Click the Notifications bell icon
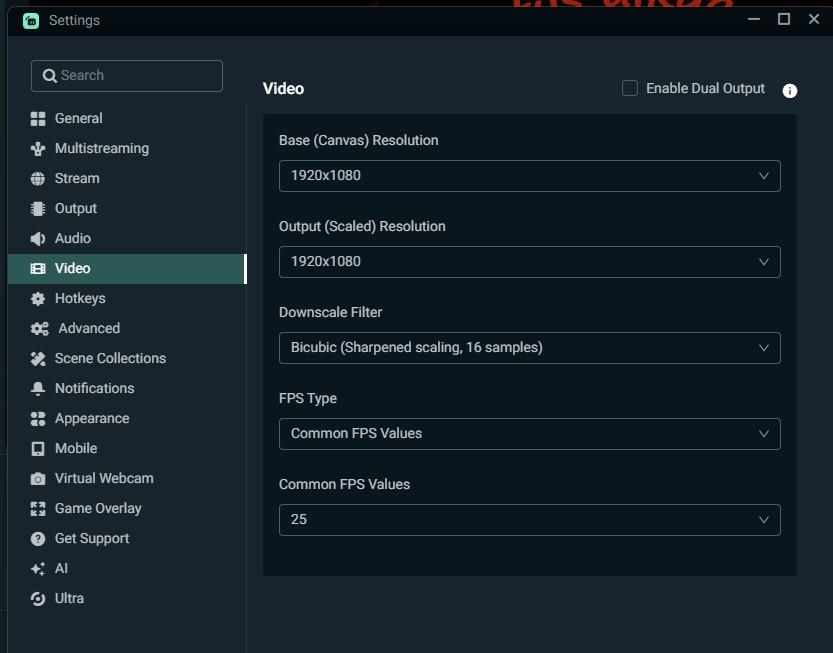 click(38, 388)
